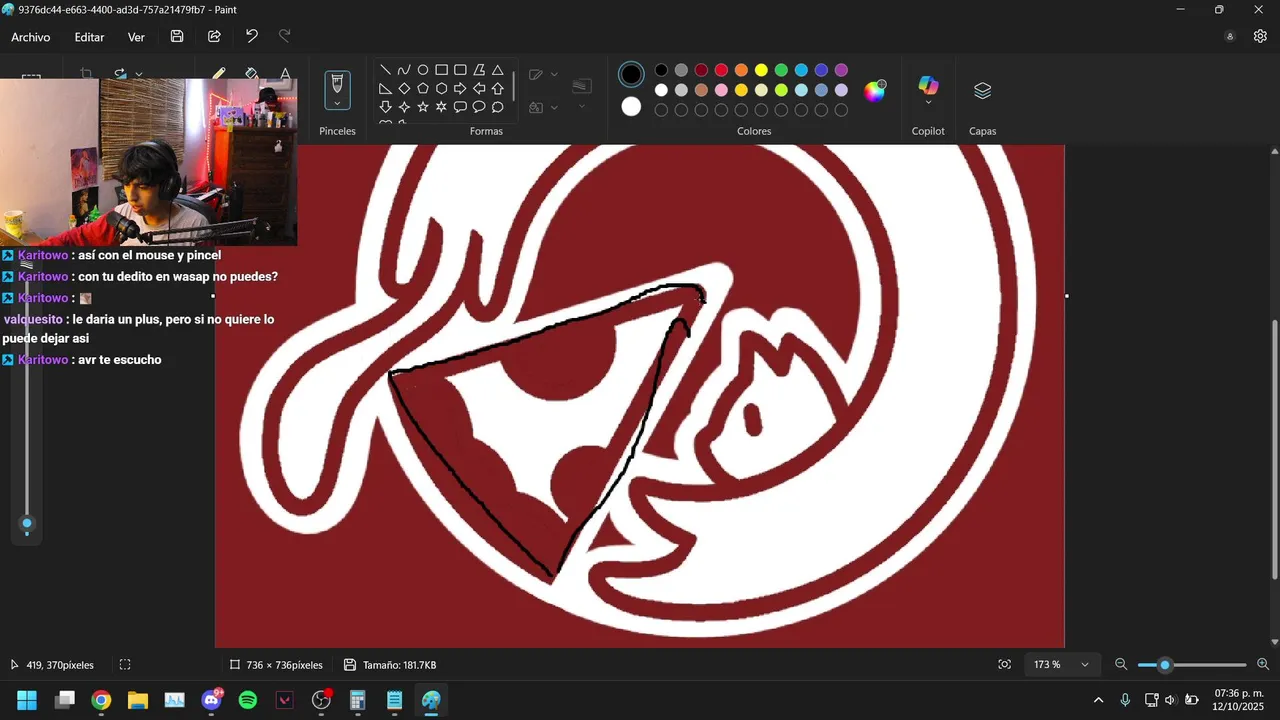The width and height of the screenshot is (1280, 720).
Task: Choose the rectangle shape
Action: (x=441, y=70)
